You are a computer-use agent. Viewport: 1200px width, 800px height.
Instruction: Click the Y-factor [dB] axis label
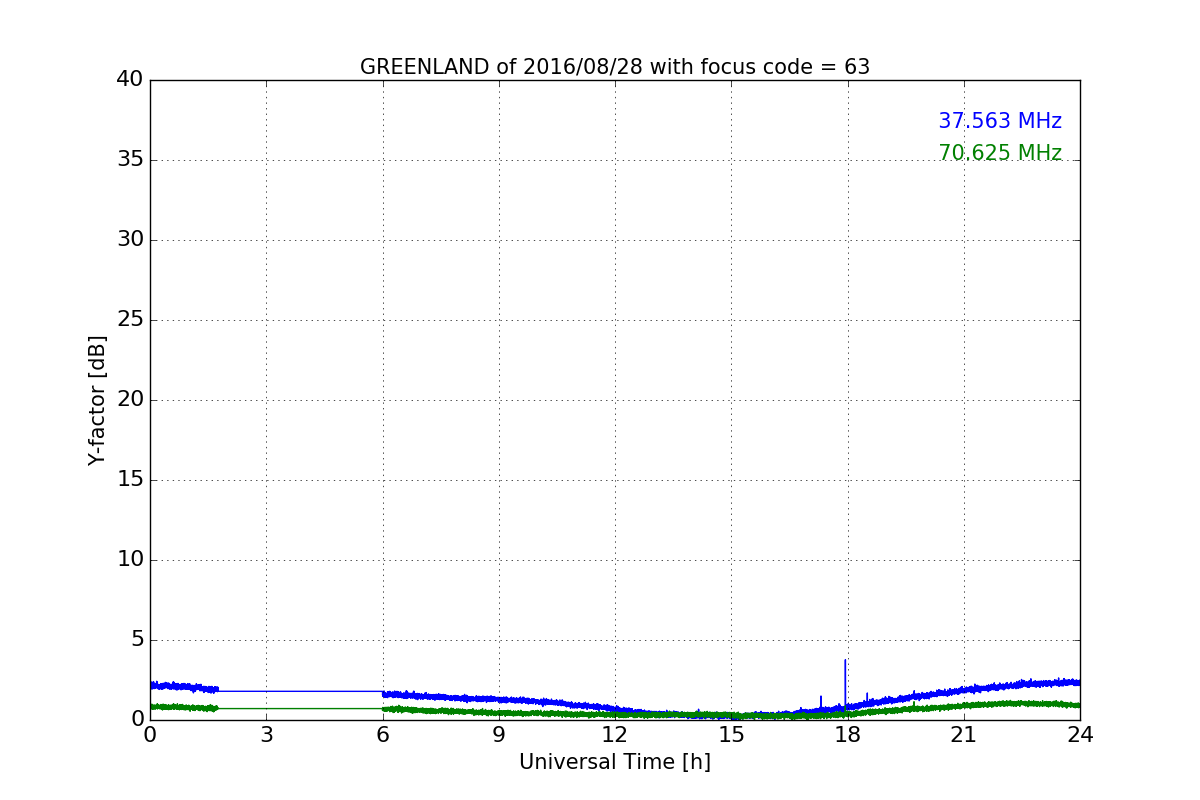[97, 400]
